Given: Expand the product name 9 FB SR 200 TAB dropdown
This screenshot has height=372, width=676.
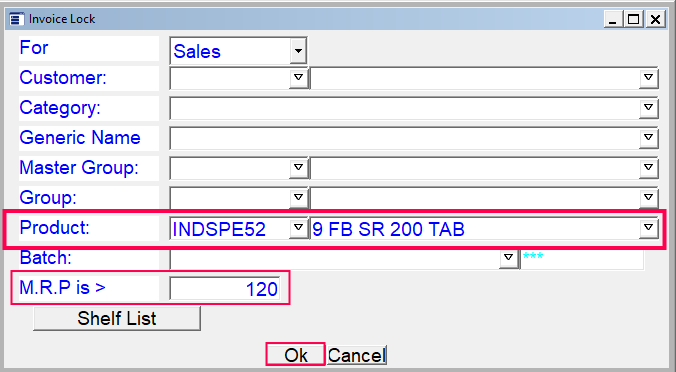Looking at the screenshot, I should click(x=648, y=228).
